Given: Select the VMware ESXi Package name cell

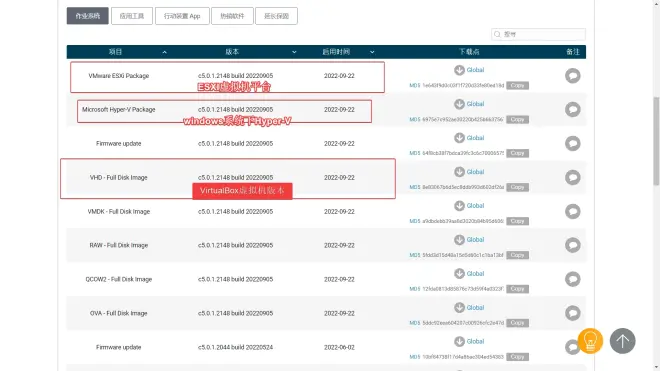Looking at the screenshot, I should click(x=119, y=76).
